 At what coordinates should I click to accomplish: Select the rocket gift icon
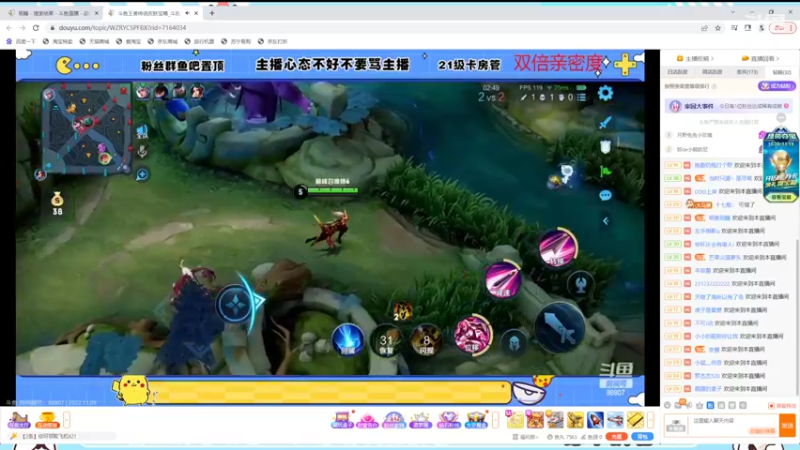[x=595, y=420]
